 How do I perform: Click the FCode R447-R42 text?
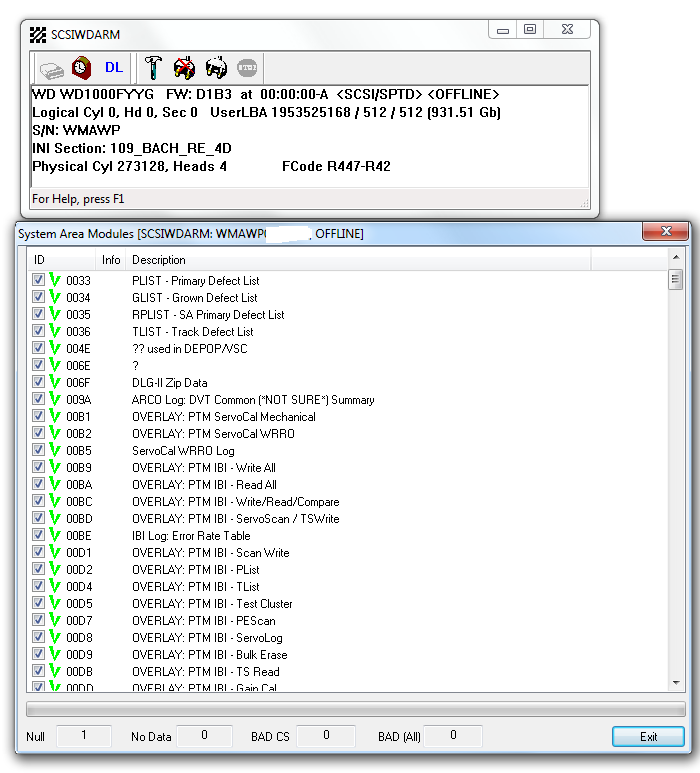[336, 167]
